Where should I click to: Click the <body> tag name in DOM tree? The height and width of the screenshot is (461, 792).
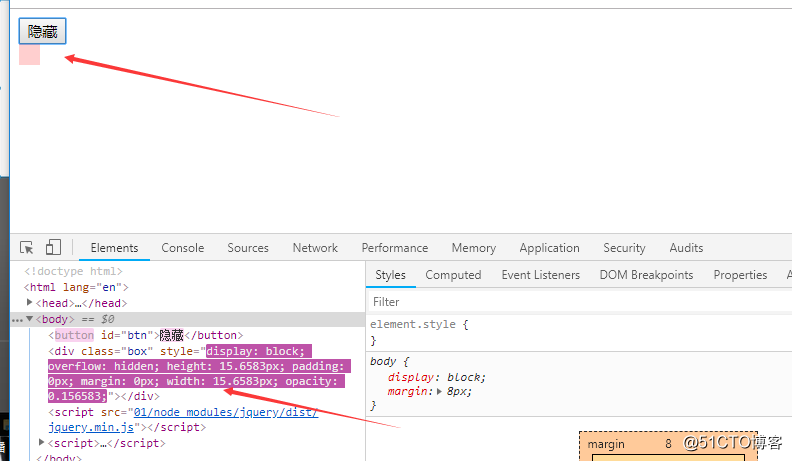click(55, 319)
